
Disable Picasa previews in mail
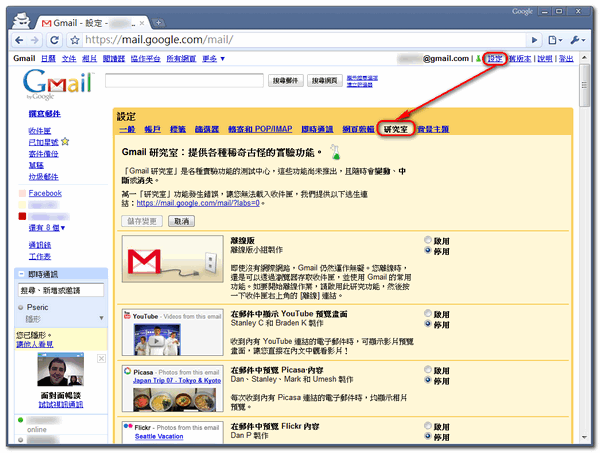[428, 380]
